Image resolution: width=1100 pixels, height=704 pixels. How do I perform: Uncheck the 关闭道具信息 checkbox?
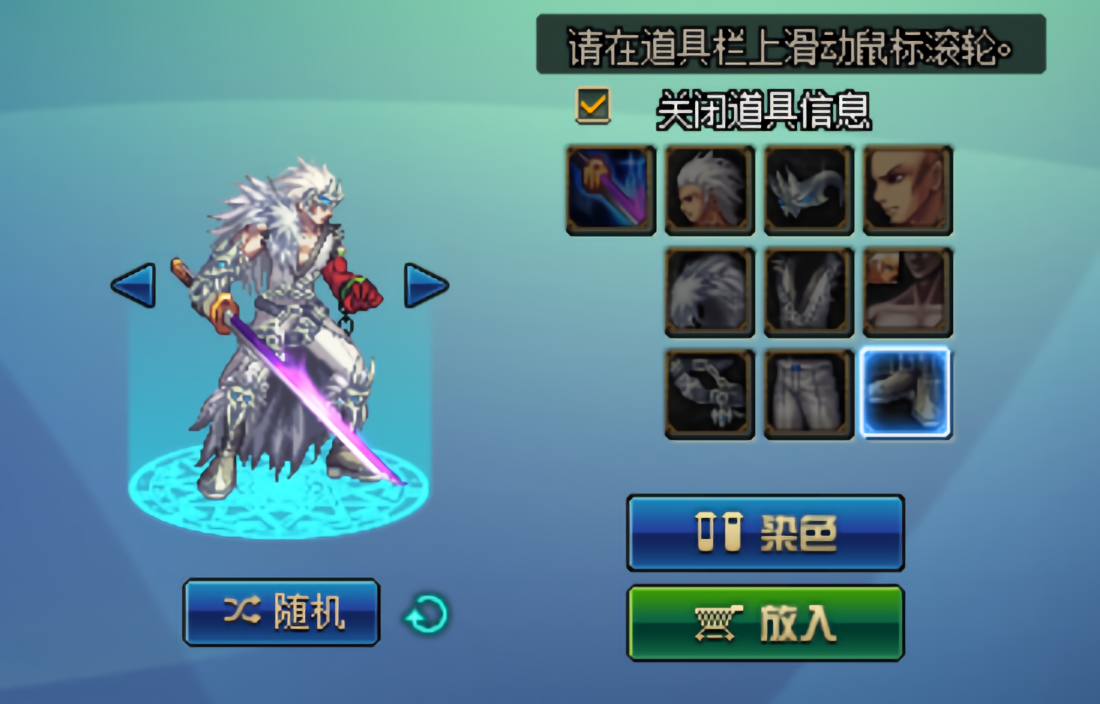point(593,105)
